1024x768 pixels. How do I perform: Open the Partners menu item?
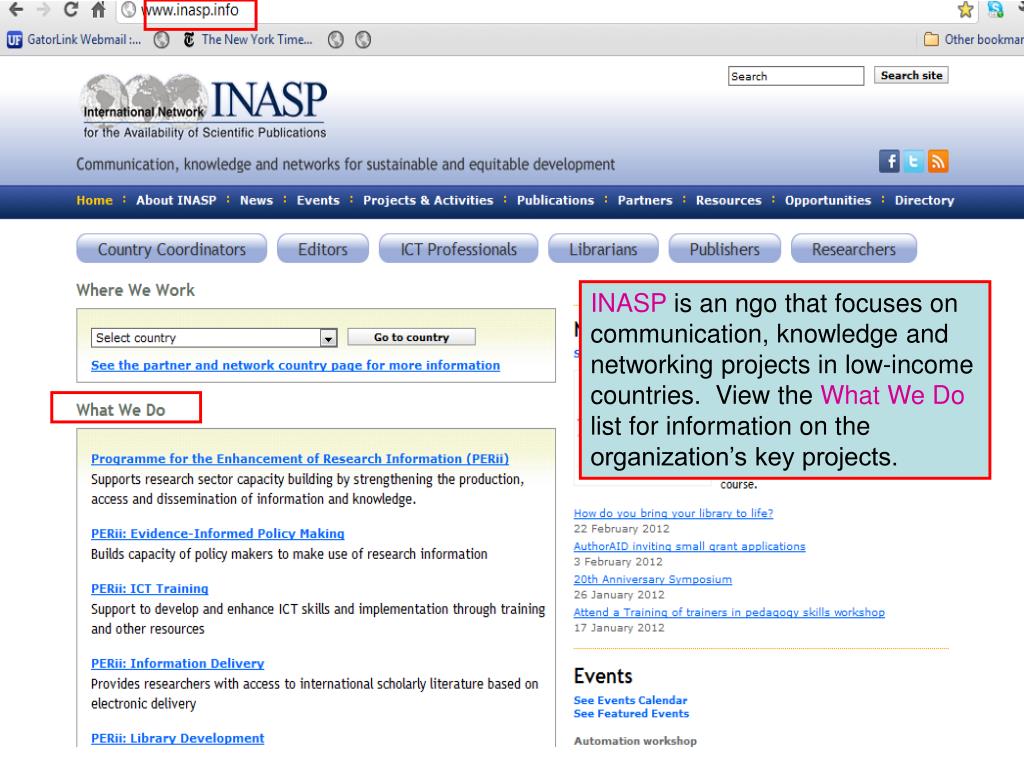645,200
